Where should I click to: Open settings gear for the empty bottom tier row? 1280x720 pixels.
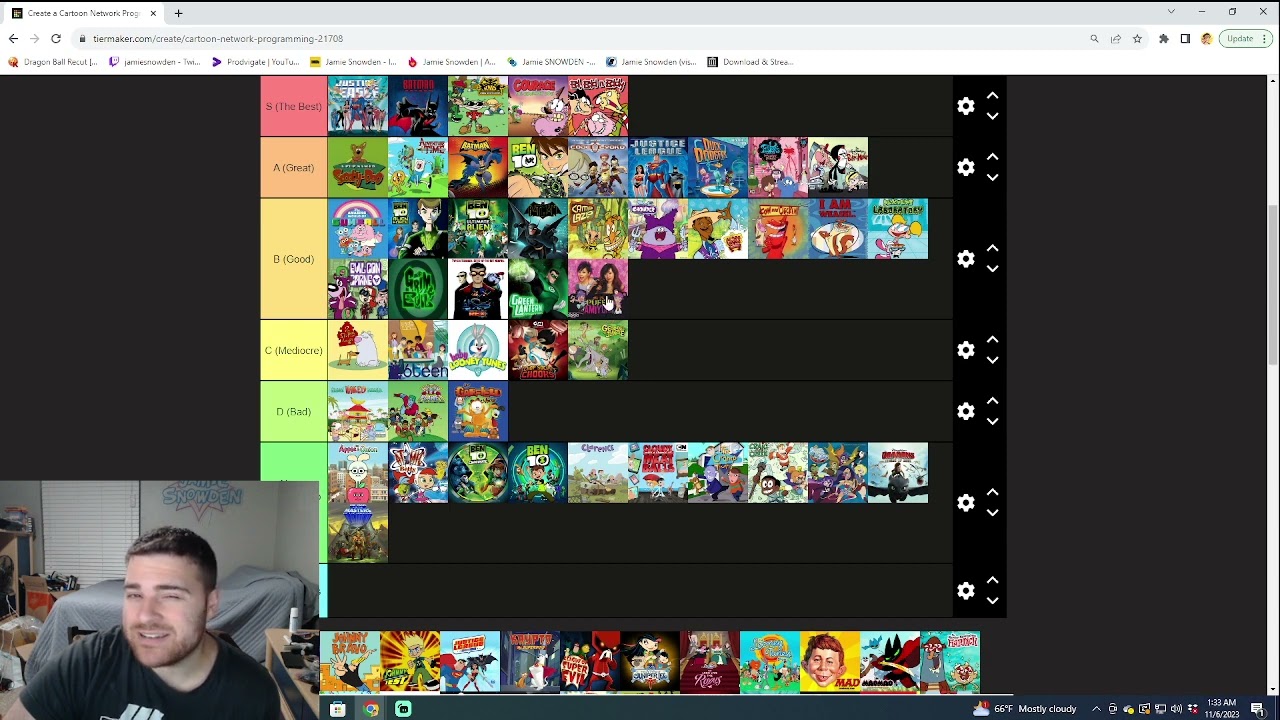tap(966, 591)
